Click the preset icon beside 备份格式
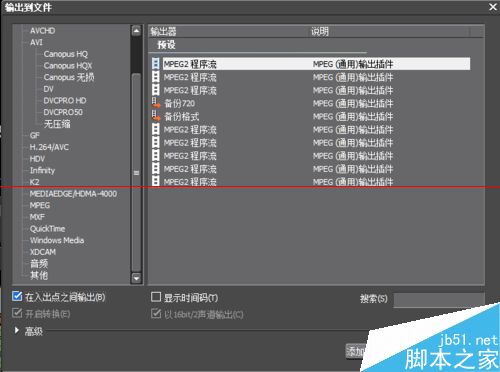Image resolution: width=500 pixels, height=372 pixels. [x=156, y=116]
